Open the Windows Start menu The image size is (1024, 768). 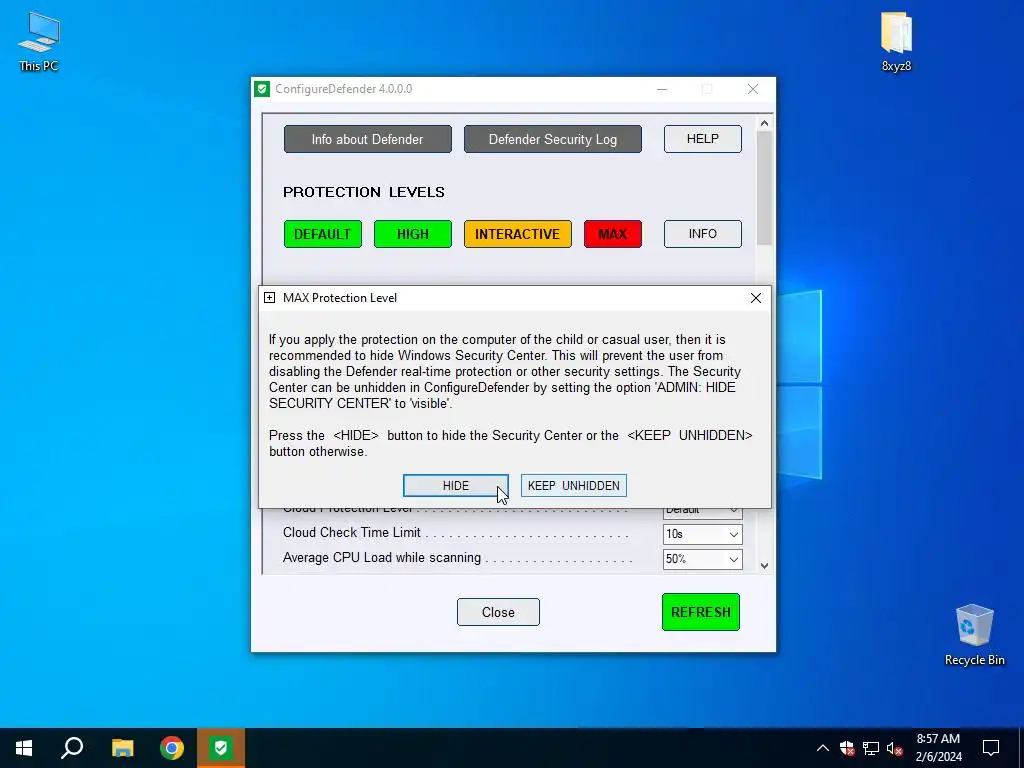click(x=24, y=748)
